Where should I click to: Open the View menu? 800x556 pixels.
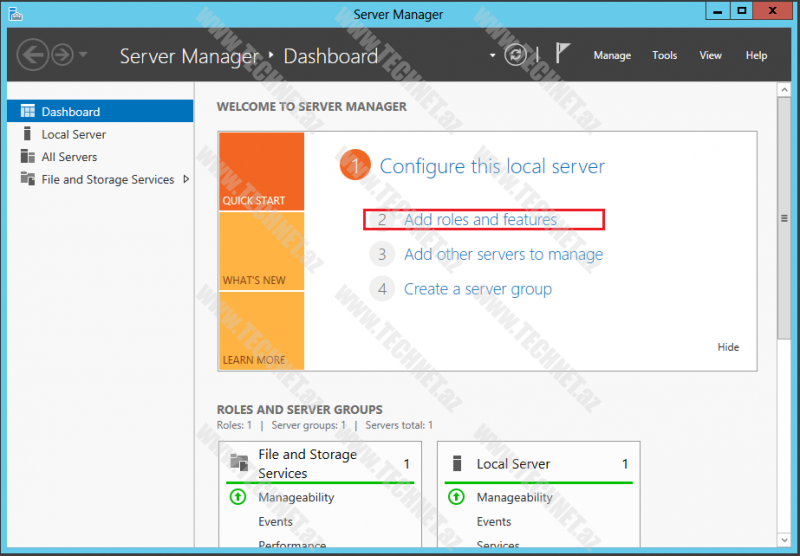pyautogui.click(x=710, y=56)
